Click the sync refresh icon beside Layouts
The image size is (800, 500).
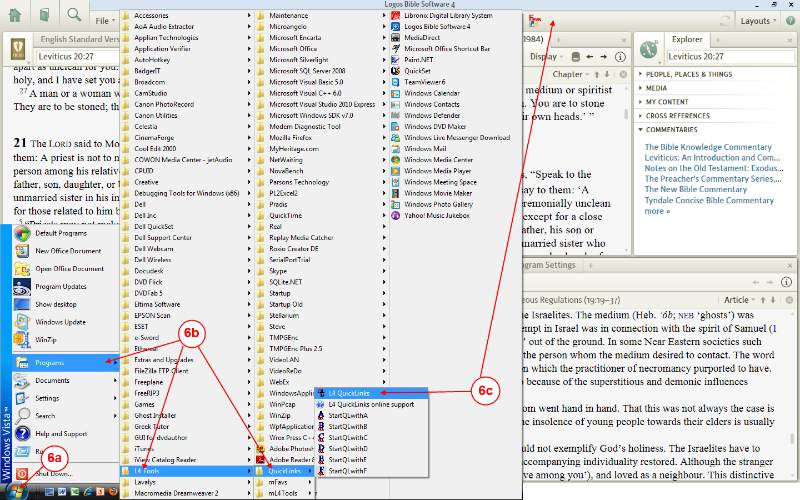tap(724, 21)
